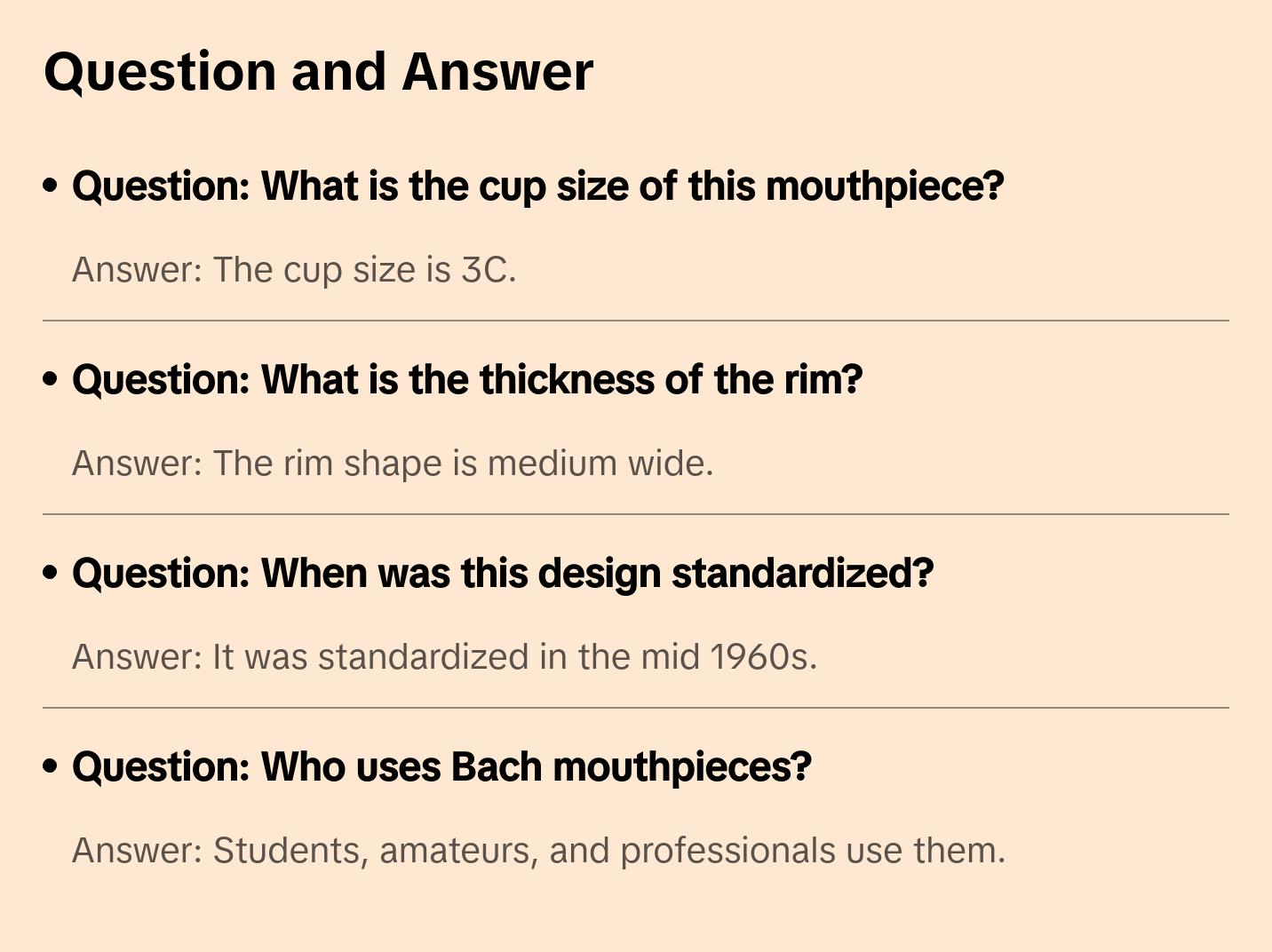Screen dimensions: 1272x952
Task: Click the answer about the medium wide rim
Action: click(393, 464)
